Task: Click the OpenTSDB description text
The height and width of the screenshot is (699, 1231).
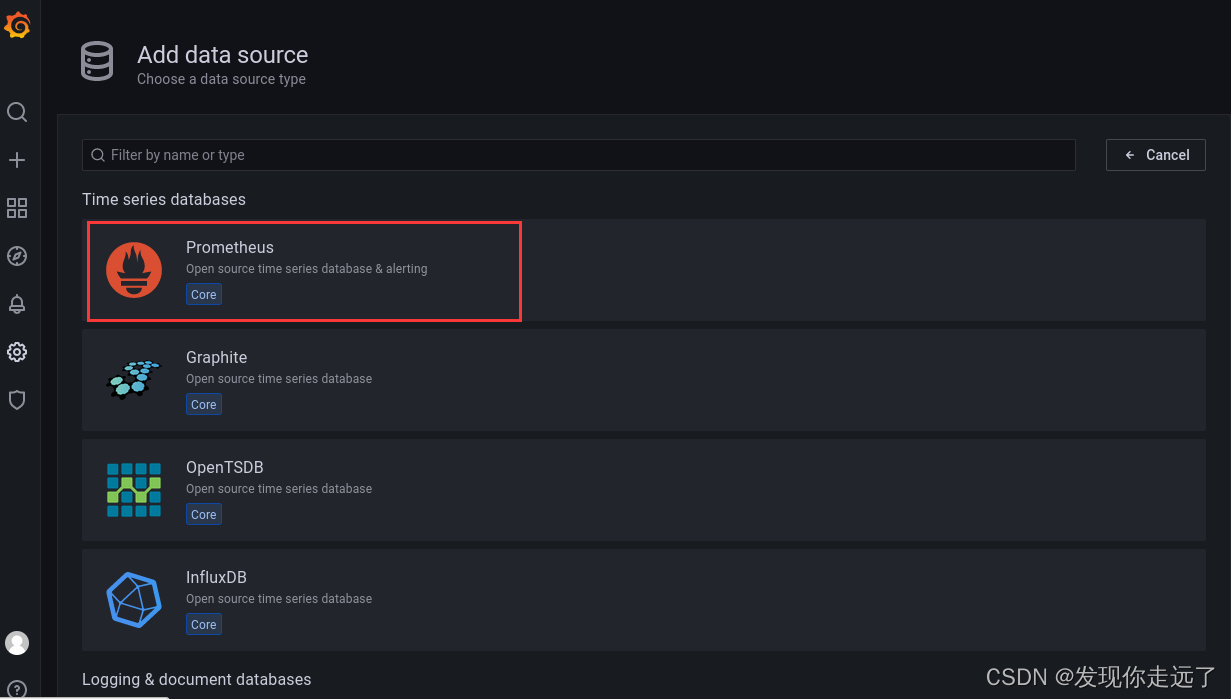Action: point(279,489)
